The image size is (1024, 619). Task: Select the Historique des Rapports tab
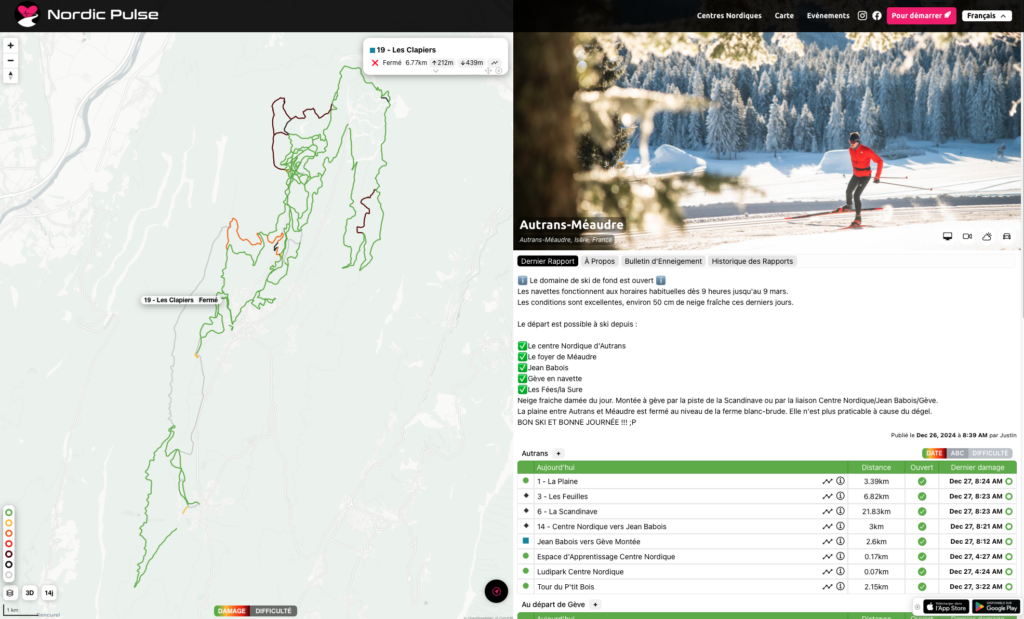[752, 261]
